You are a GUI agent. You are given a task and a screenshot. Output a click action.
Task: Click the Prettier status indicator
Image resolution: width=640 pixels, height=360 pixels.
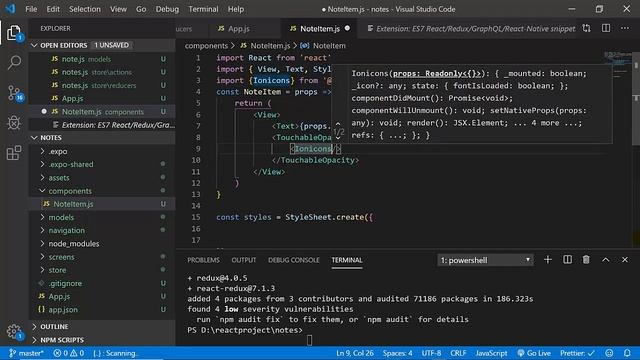tap(577, 353)
